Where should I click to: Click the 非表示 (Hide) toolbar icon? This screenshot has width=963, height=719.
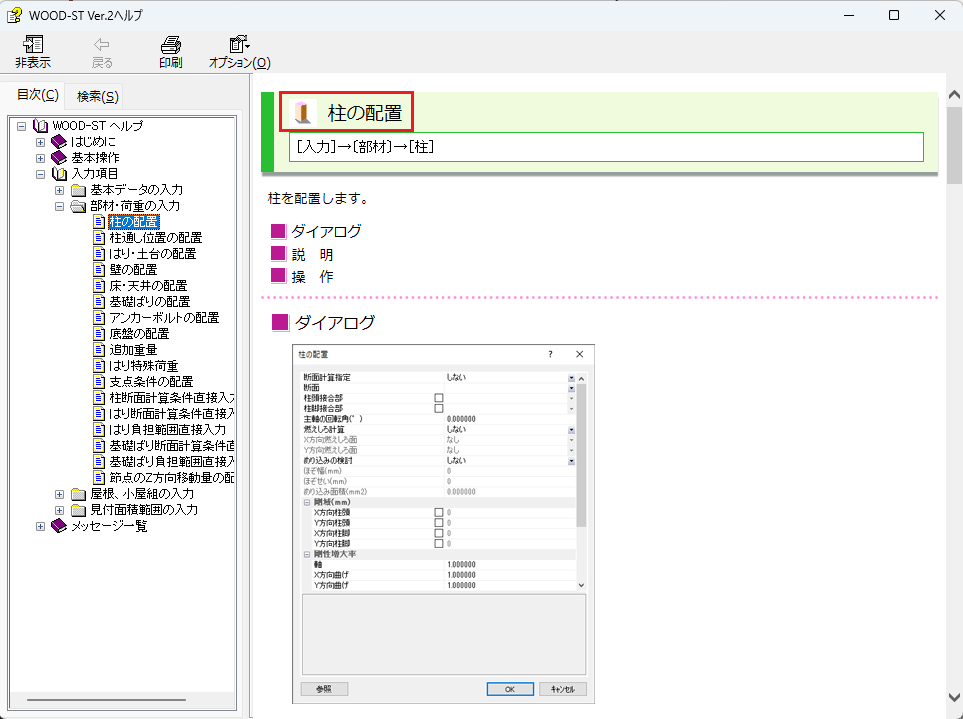click(x=33, y=45)
